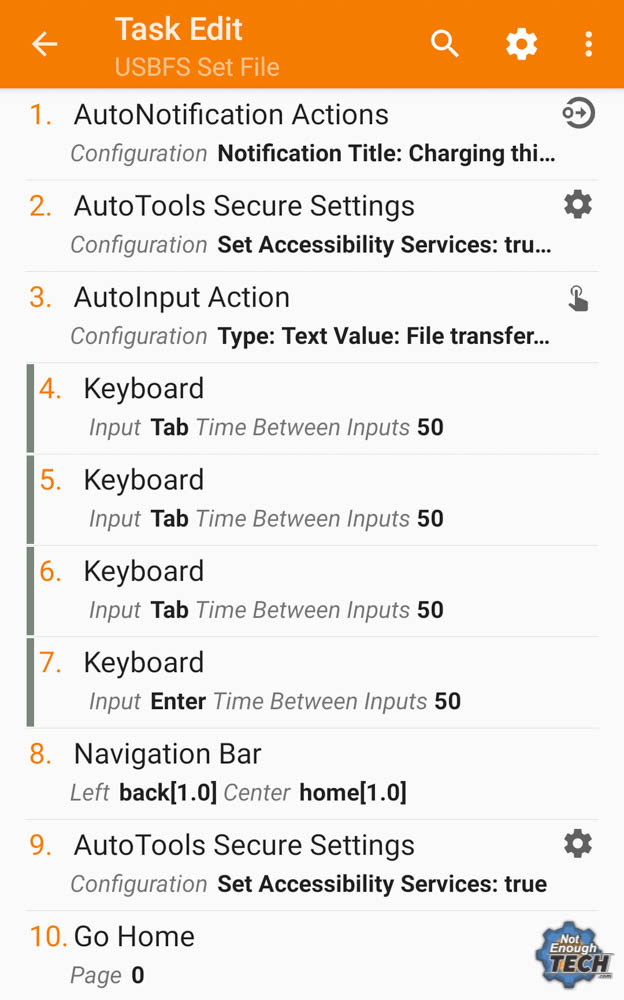Tap the AutoNotification plugin icon

click(578, 114)
